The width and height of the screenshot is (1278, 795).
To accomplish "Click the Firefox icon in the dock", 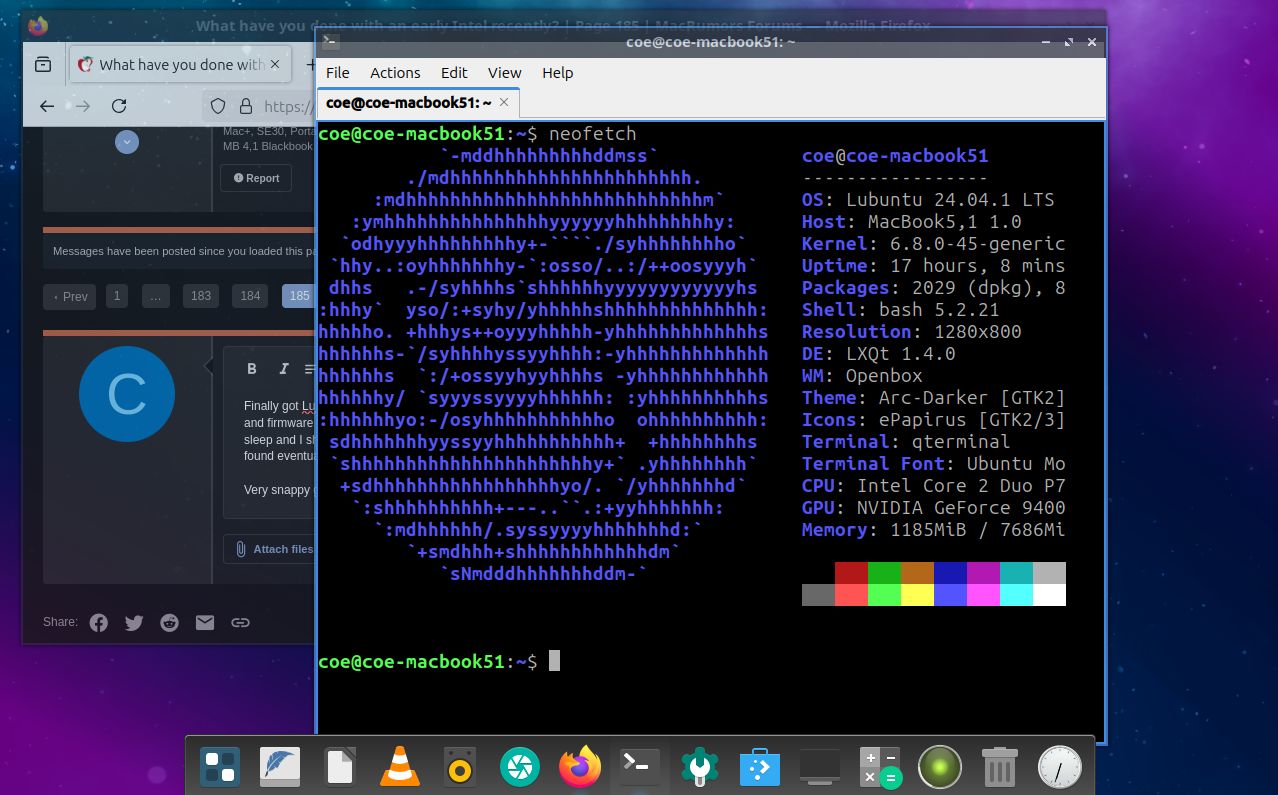I will coord(579,767).
